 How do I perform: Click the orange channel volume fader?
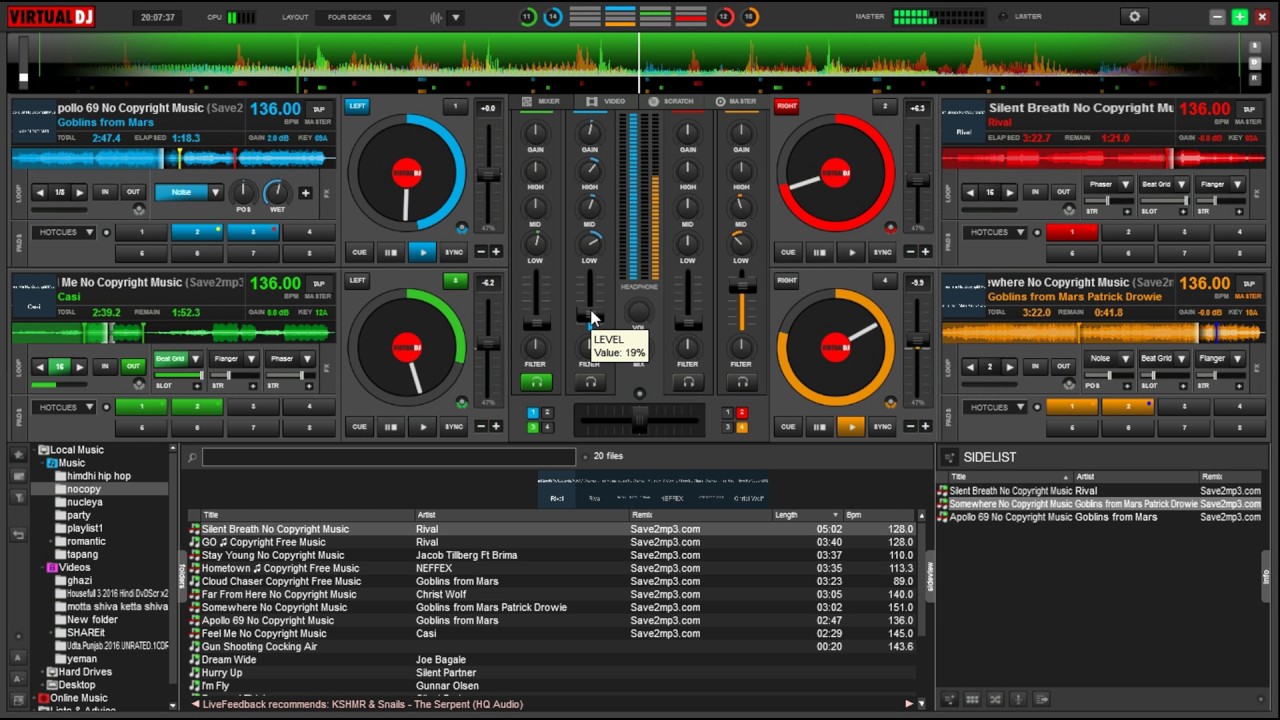(741, 288)
